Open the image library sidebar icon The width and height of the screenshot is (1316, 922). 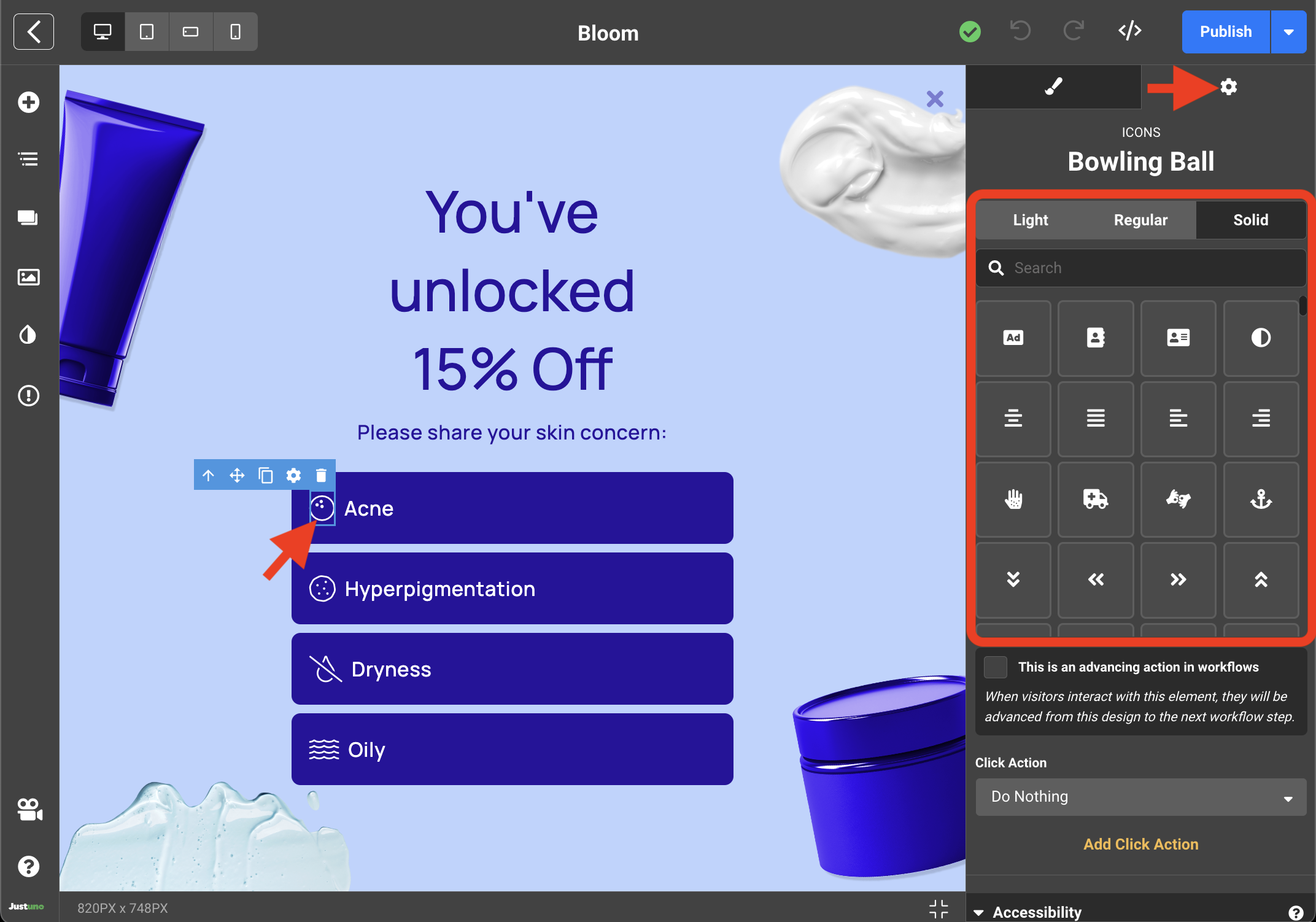tap(28, 277)
